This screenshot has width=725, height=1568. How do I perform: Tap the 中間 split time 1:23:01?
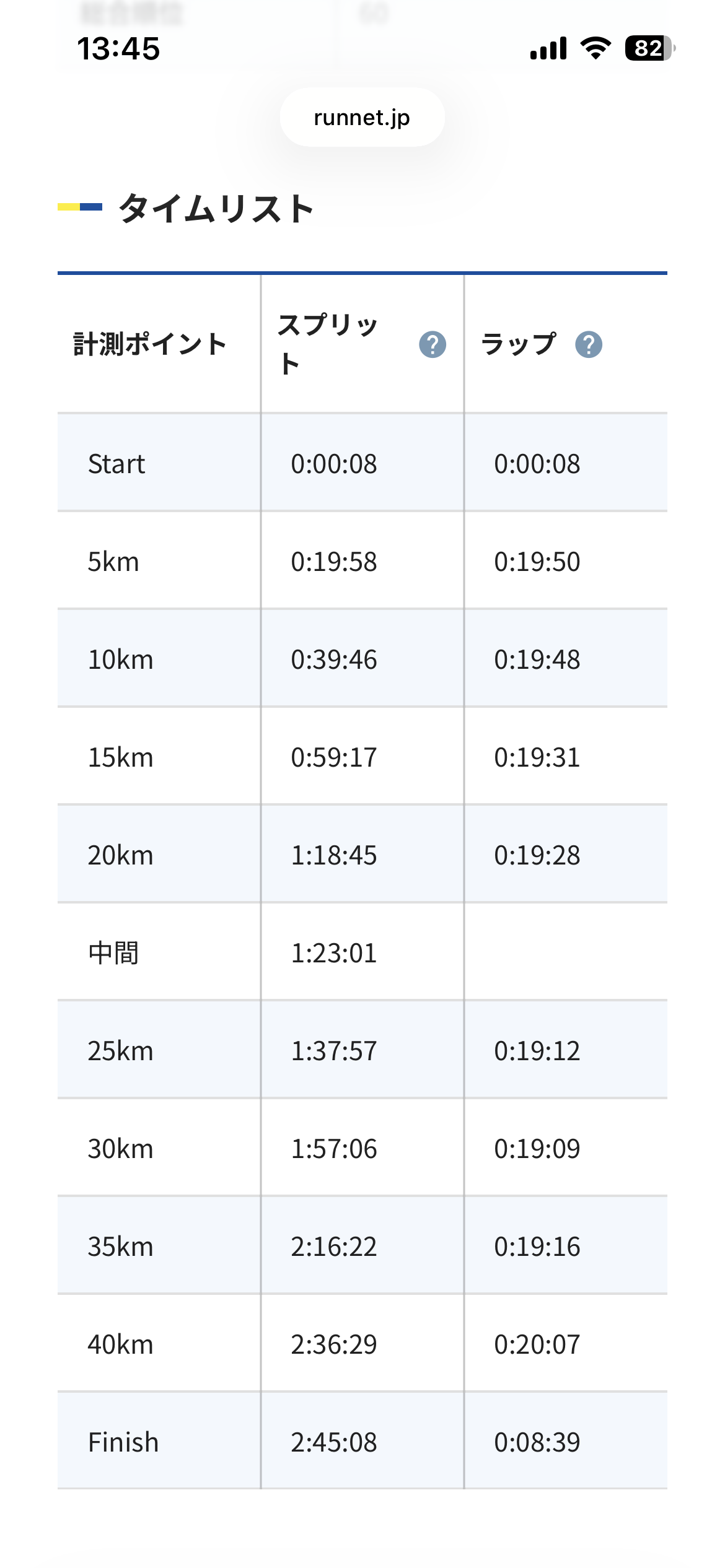coord(334,953)
